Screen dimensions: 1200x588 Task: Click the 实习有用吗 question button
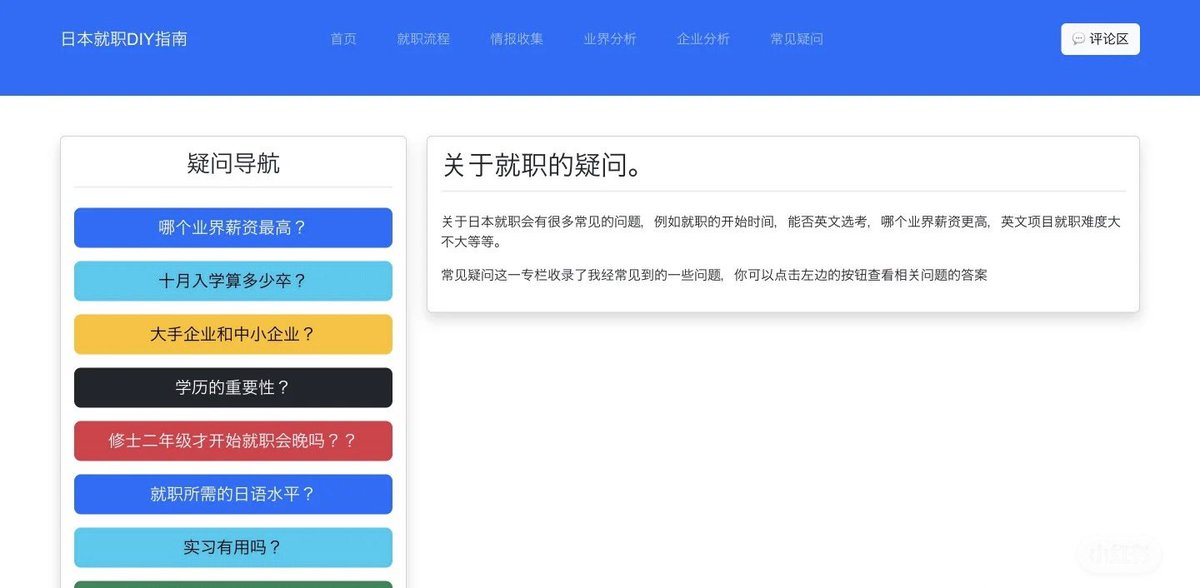(232, 547)
